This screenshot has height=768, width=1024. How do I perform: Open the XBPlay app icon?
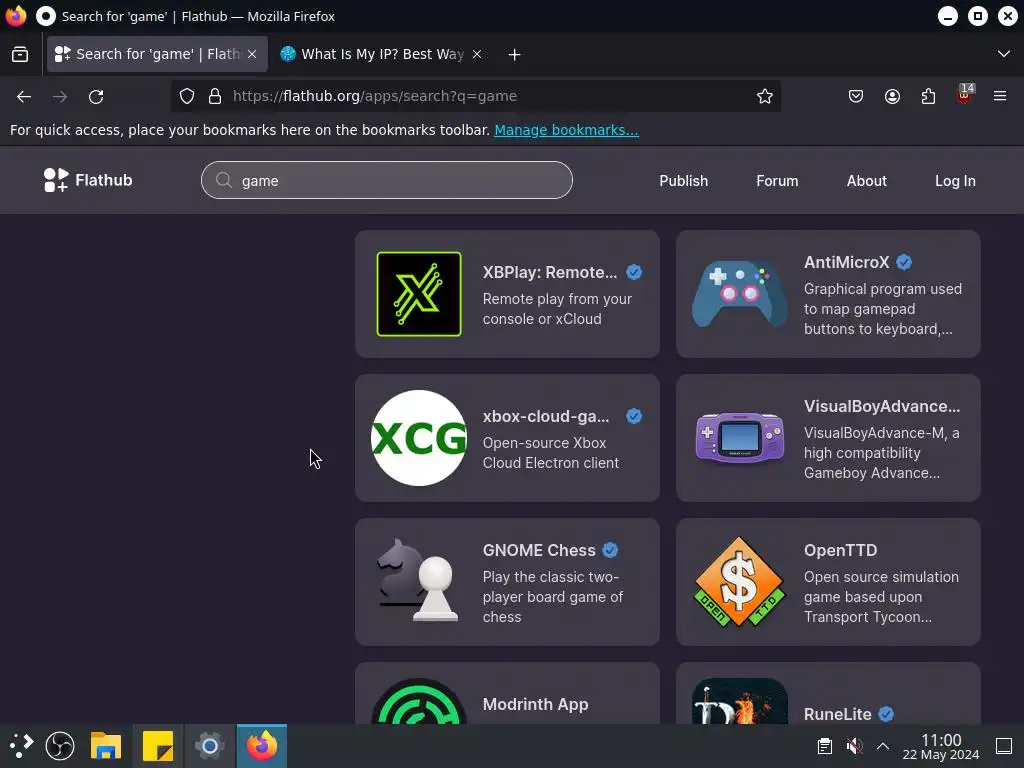click(419, 294)
